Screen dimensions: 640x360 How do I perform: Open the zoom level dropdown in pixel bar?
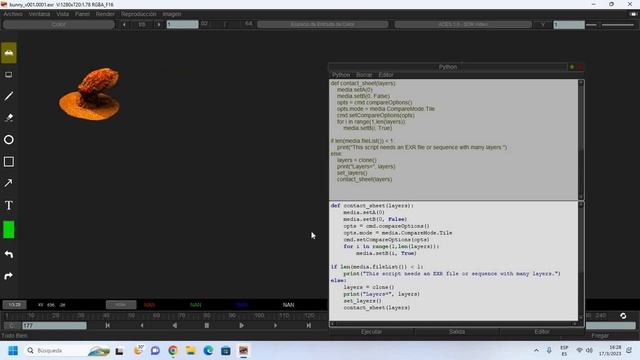coord(14,305)
